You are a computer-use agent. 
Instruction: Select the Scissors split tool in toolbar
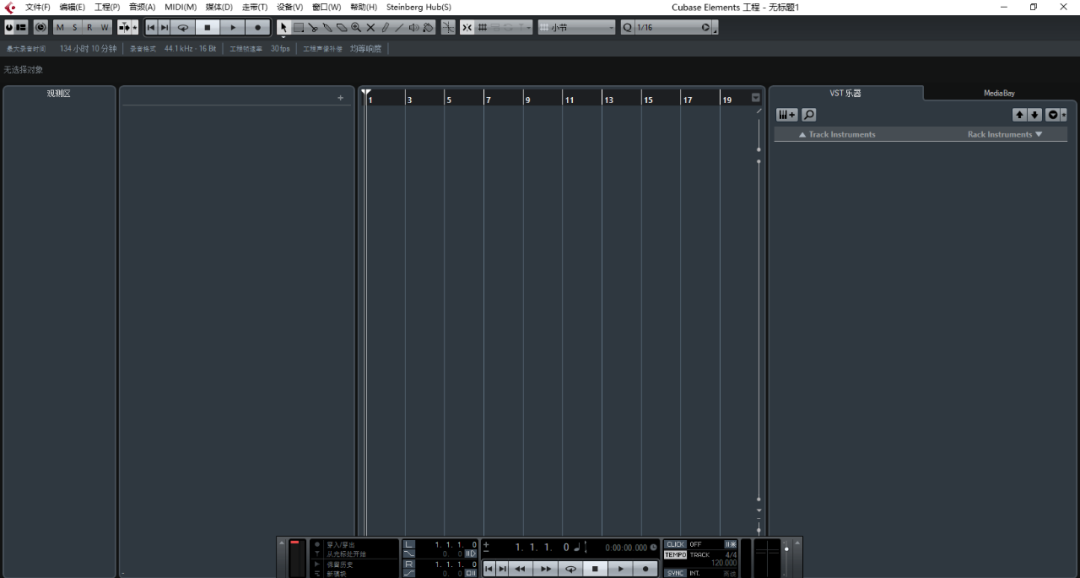313,28
